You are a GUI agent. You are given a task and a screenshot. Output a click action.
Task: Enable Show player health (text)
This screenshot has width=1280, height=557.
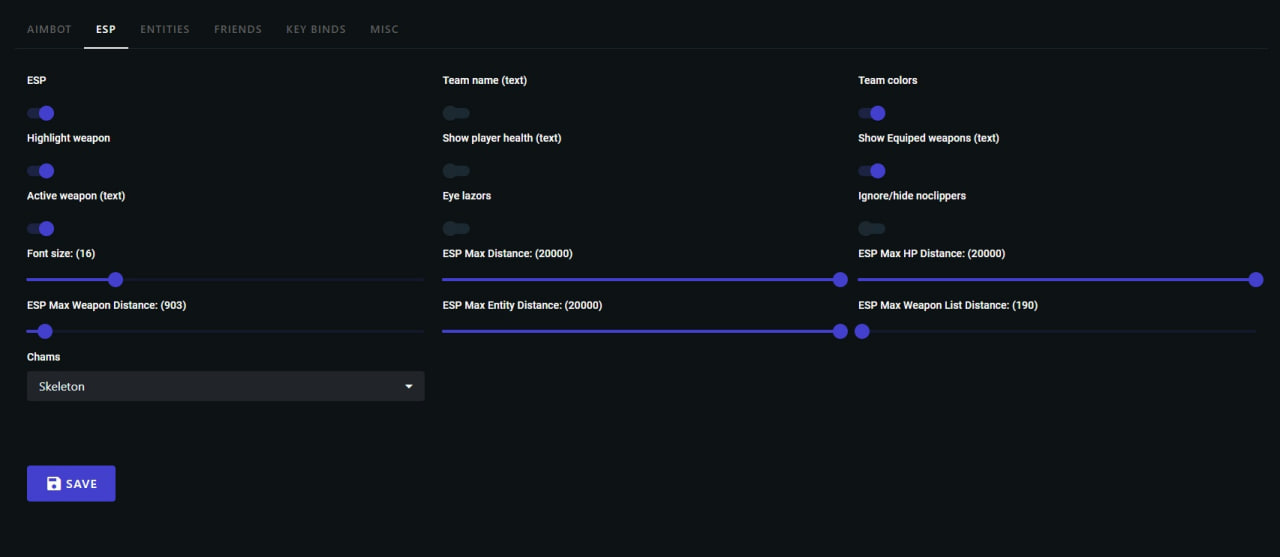coord(456,171)
